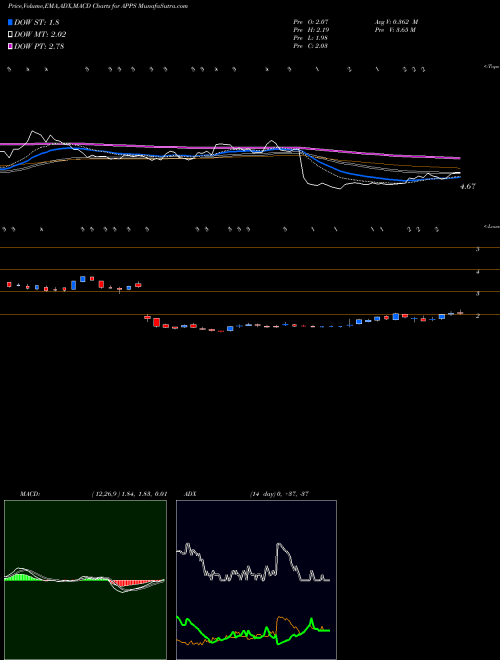Click the 'ADX' panel heading

(x=191, y=494)
